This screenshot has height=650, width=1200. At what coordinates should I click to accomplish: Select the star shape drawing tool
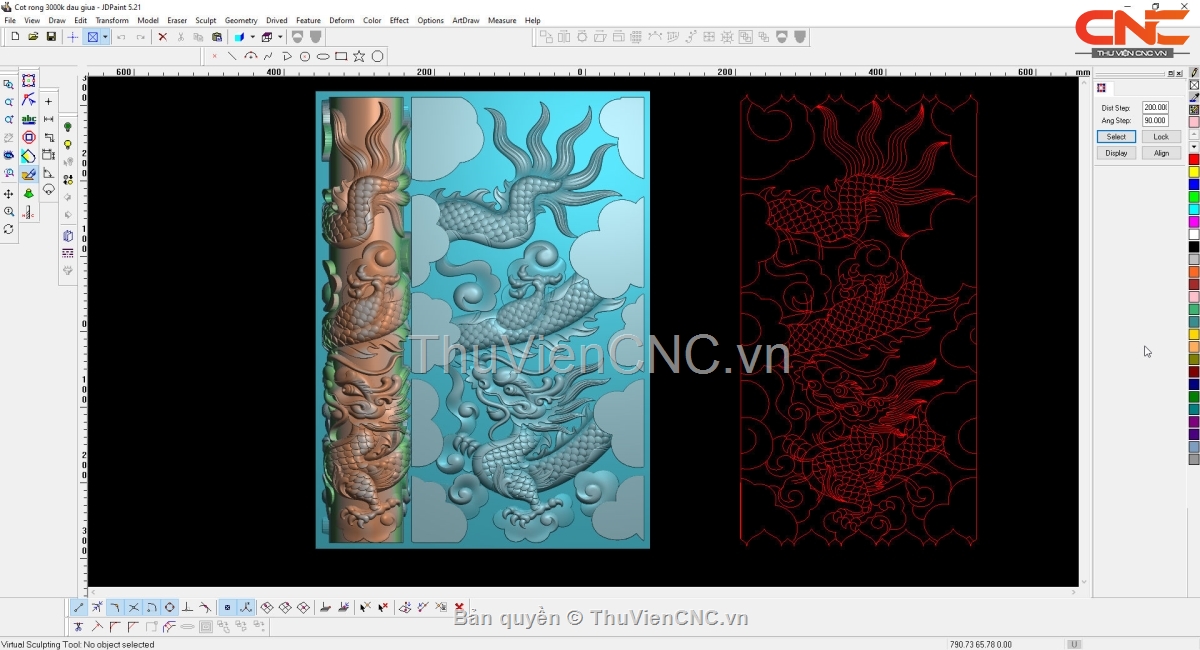[359, 56]
